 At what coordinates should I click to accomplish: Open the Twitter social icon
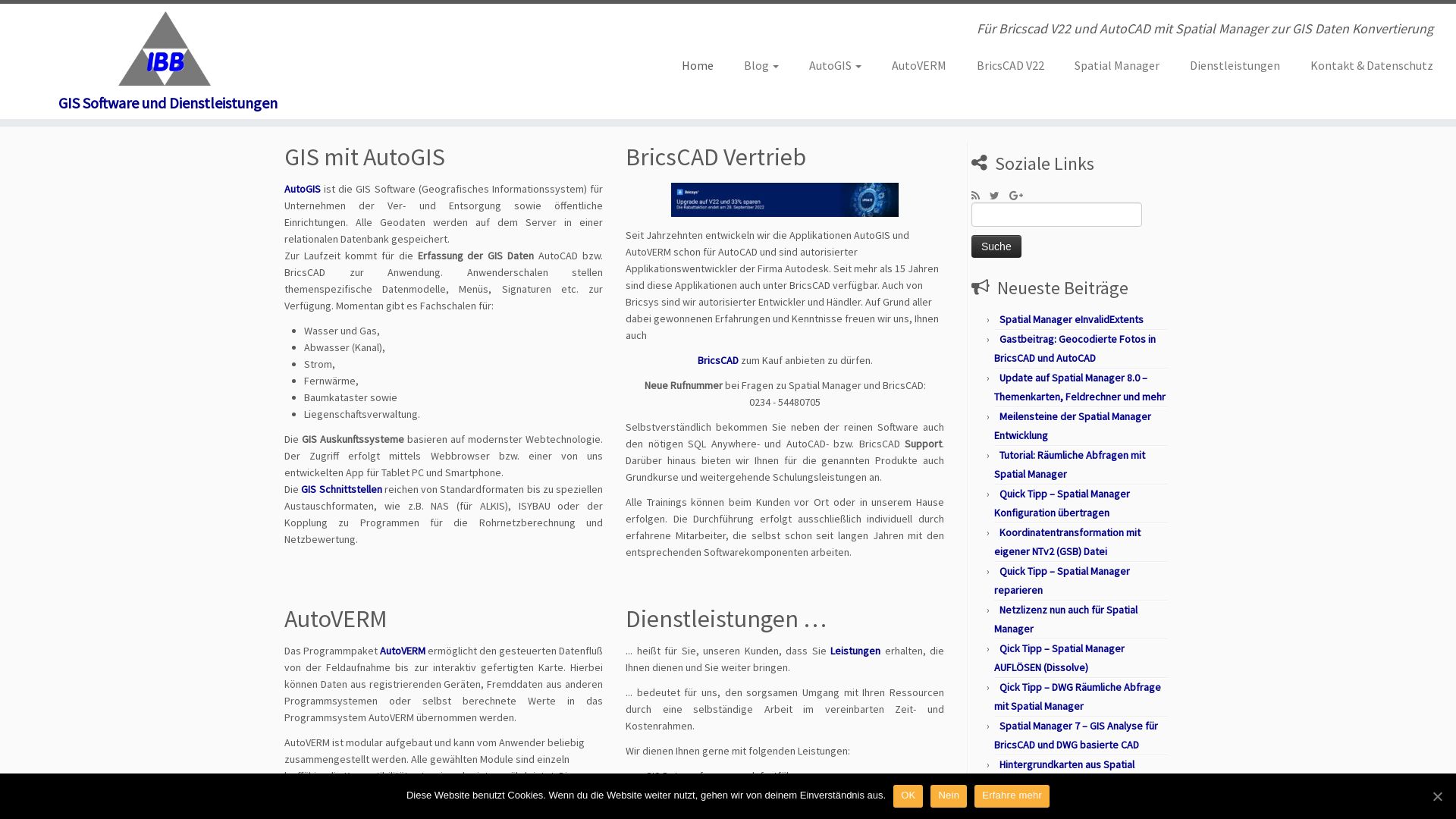tap(994, 196)
